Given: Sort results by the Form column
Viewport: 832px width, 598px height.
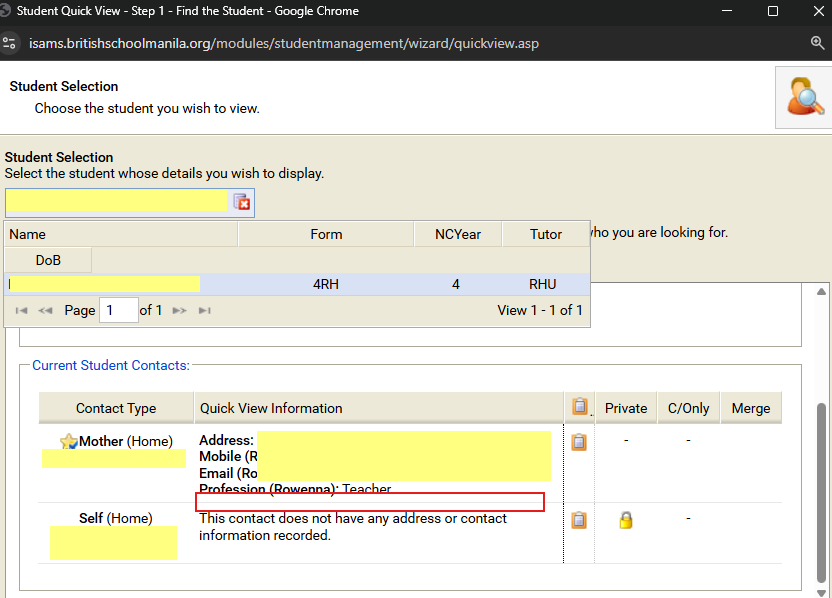Looking at the screenshot, I should click(326, 234).
